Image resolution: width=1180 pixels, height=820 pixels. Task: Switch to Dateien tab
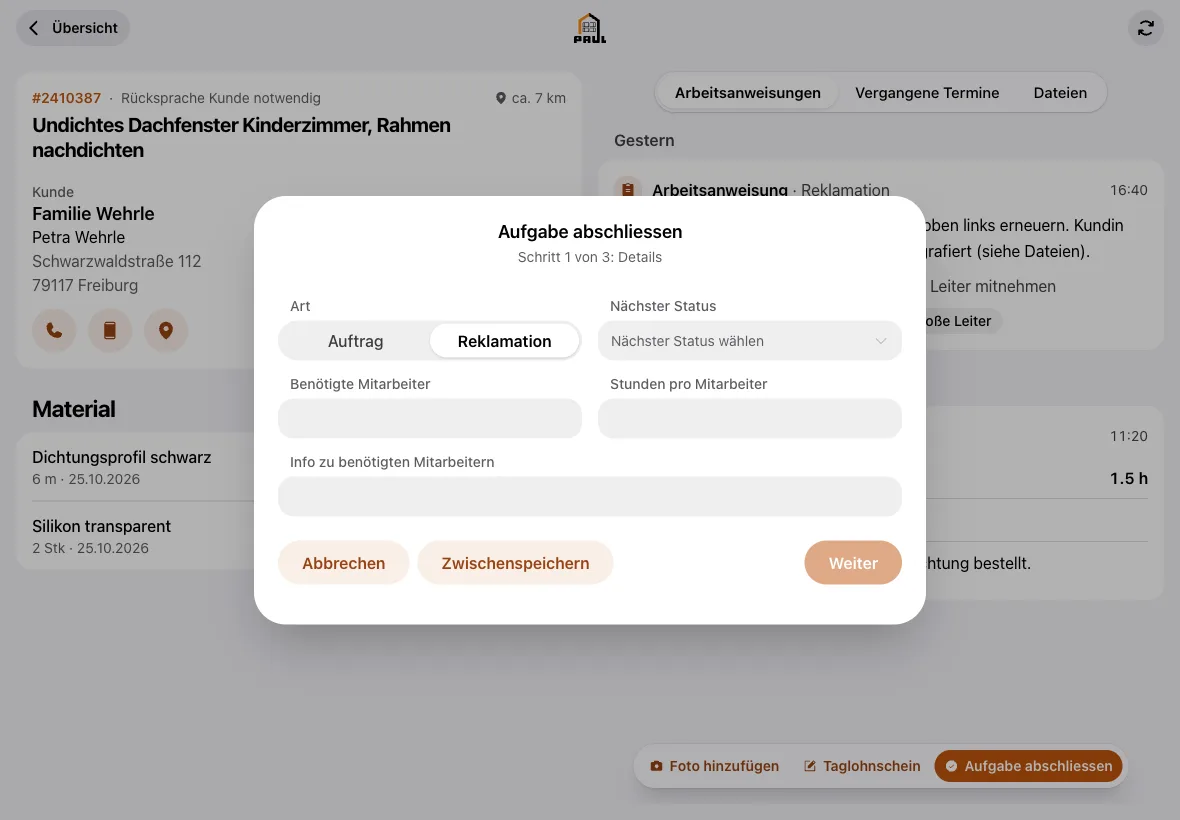pyautogui.click(x=1060, y=93)
